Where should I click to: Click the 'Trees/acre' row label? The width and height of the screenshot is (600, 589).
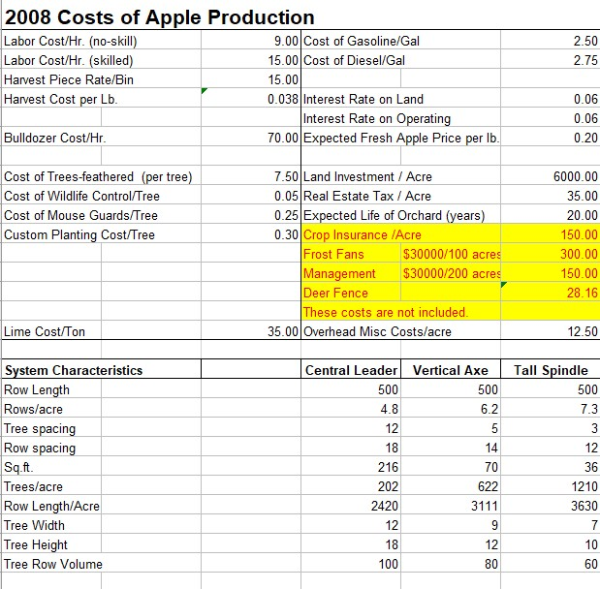(x=33, y=487)
